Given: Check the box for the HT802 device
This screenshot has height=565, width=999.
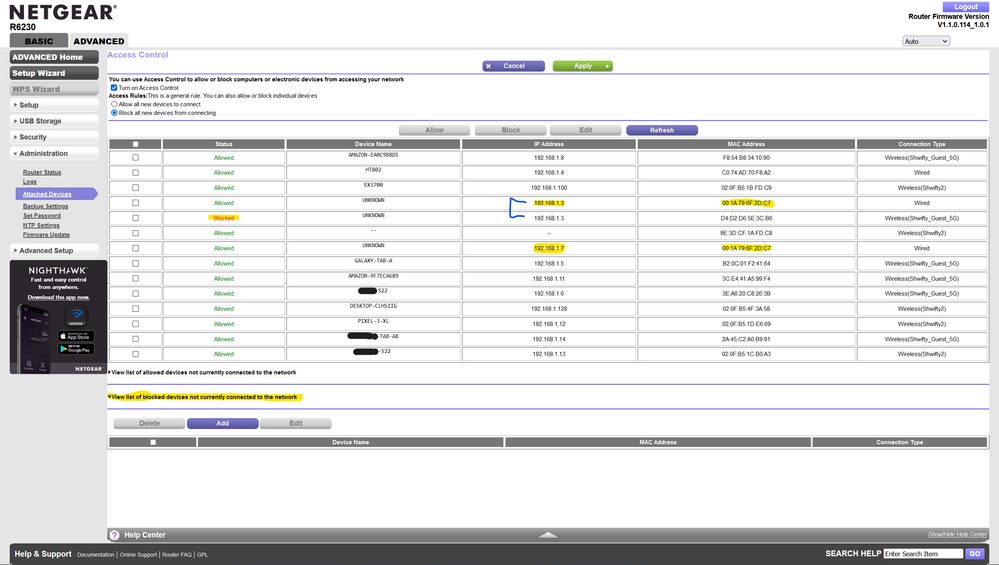Looking at the screenshot, I should coord(135,172).
